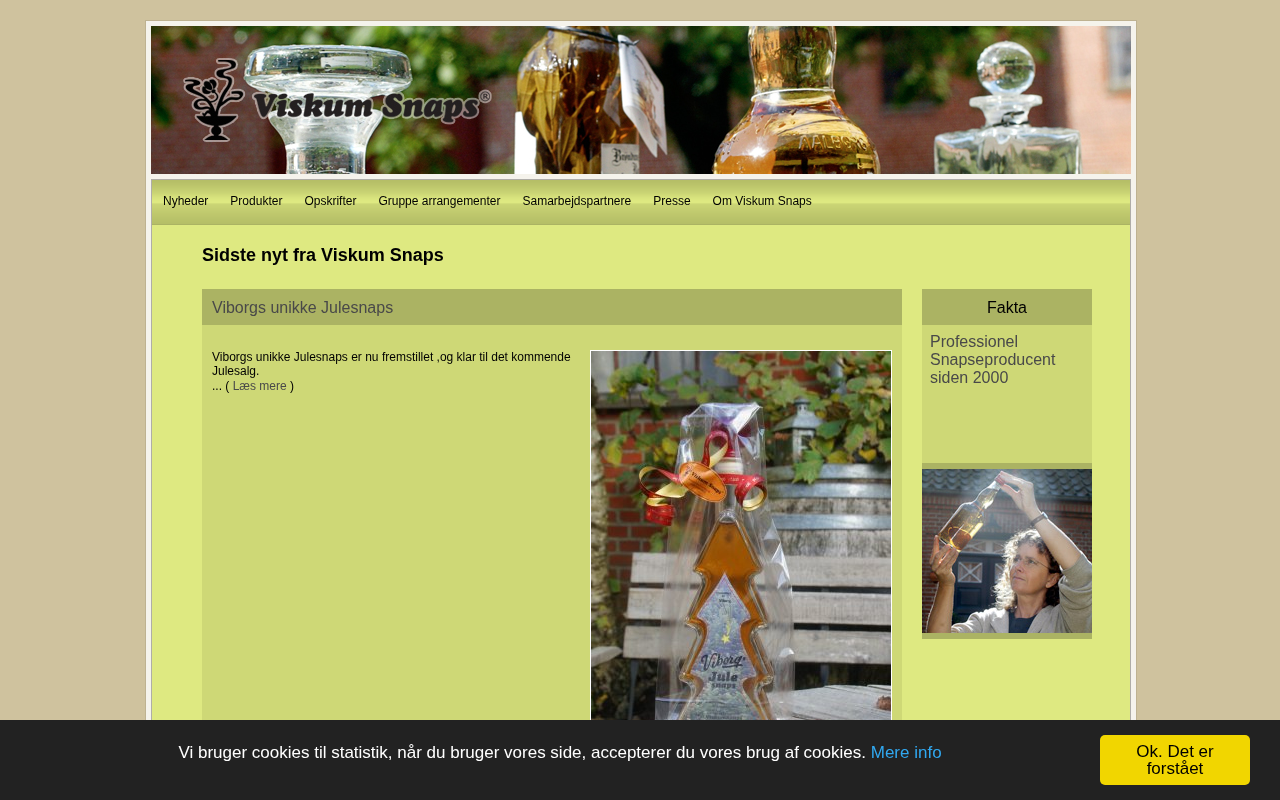Click the Viskum Snaps logo in the banner
The width and height of the screenshot is (1280, 800).
pyautogui.click(x=337, y=100)
